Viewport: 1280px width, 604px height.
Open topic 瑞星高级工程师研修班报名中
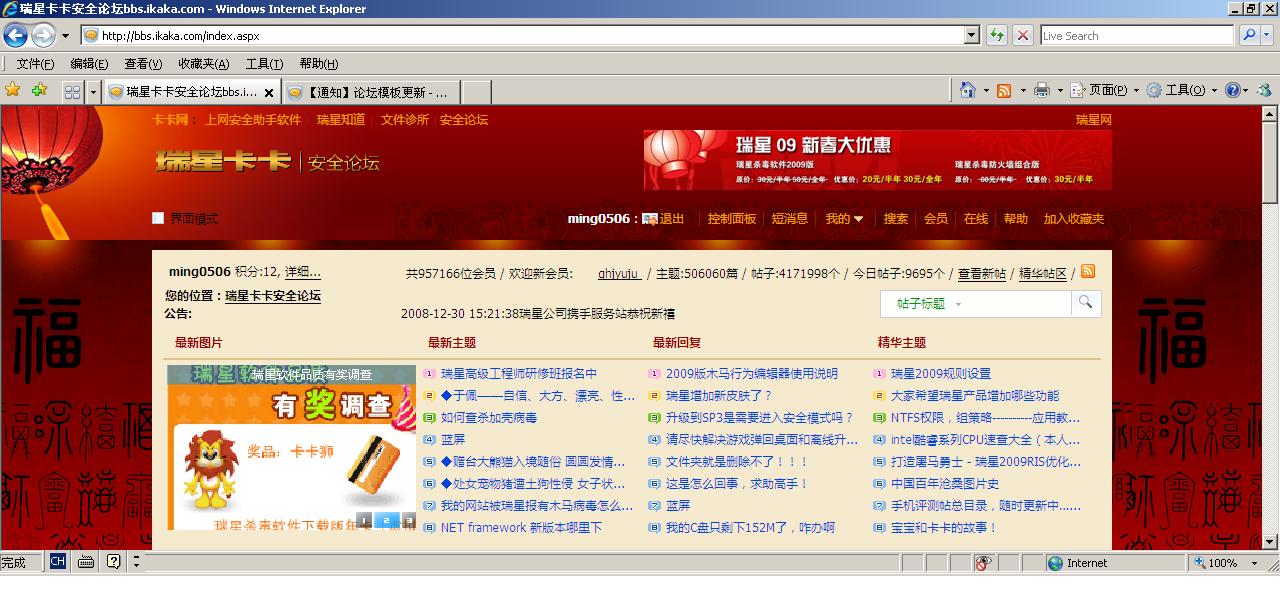pyautogui.click(x=519, y=373)
